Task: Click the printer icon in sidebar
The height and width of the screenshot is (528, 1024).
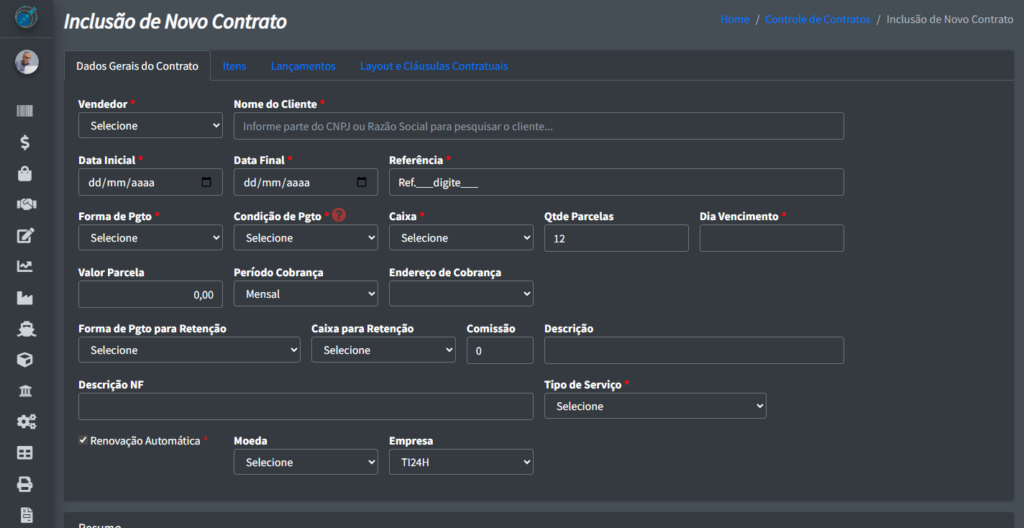Action: (x=26, y=484)
